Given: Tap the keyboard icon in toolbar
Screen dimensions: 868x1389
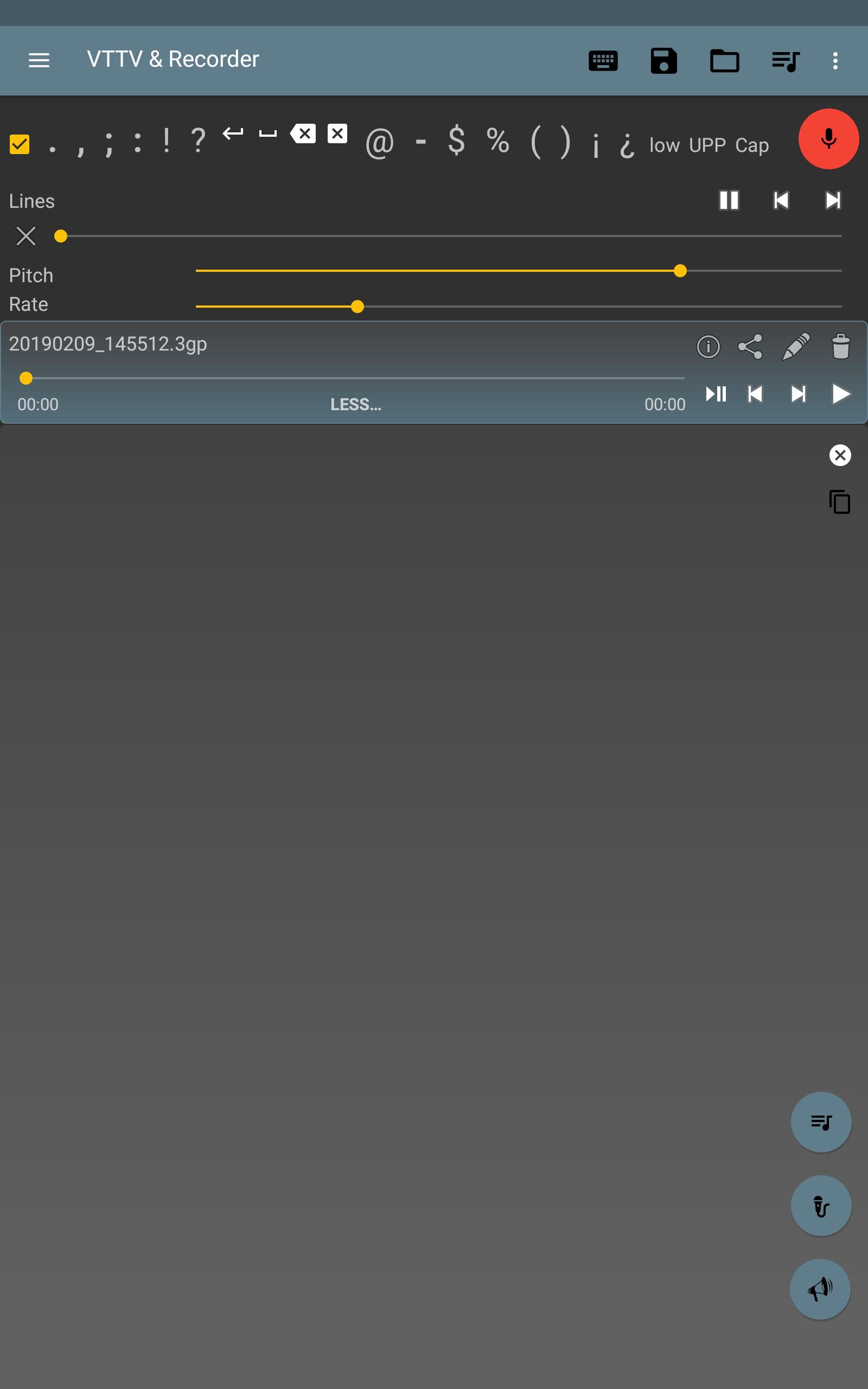Looking at the screenshot, I should (x=603, y=60).
